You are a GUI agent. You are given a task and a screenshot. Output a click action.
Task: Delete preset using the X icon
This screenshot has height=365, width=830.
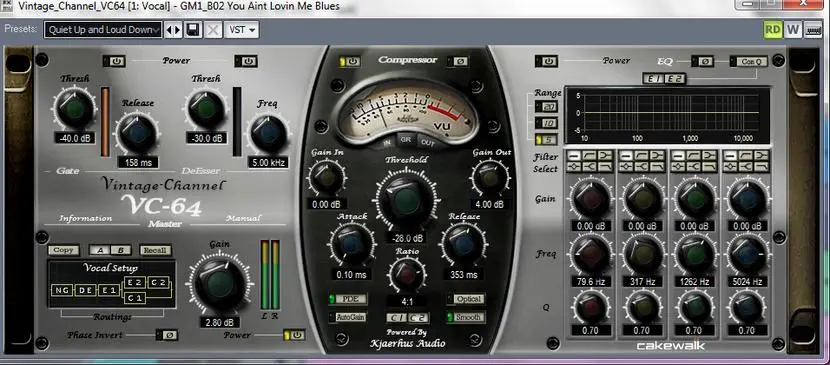coord(213,30)
